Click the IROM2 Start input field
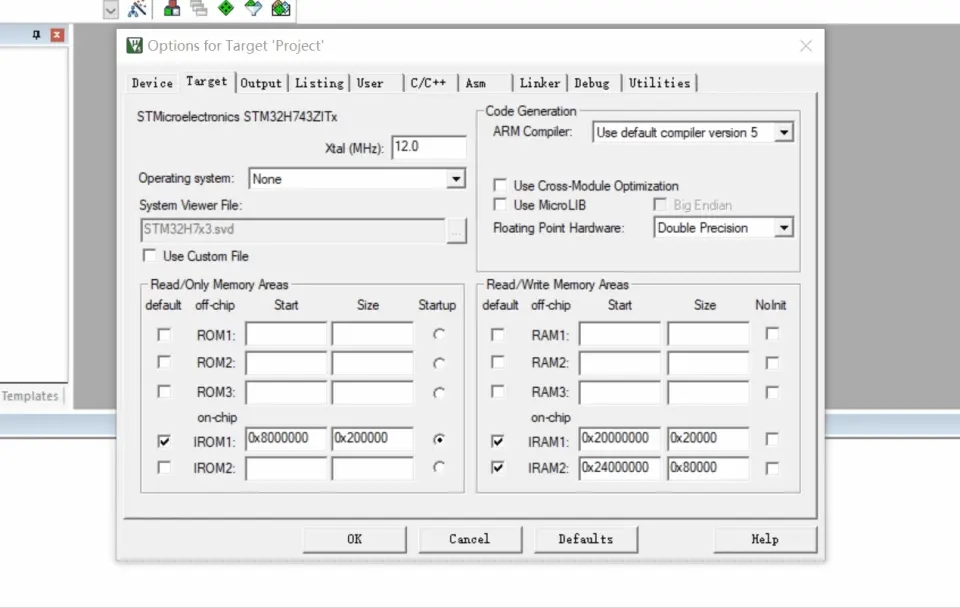The width and height of the screenshot is (960, 608). pos(286,468)
